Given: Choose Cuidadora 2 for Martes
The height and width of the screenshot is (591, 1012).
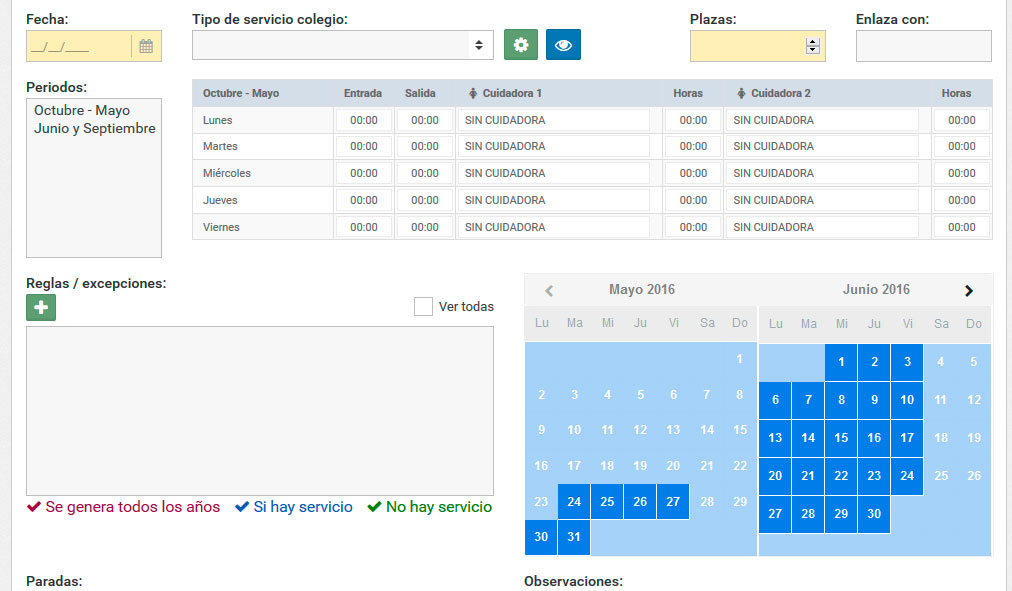Looking at the screenshot, I should pos(822,146).
